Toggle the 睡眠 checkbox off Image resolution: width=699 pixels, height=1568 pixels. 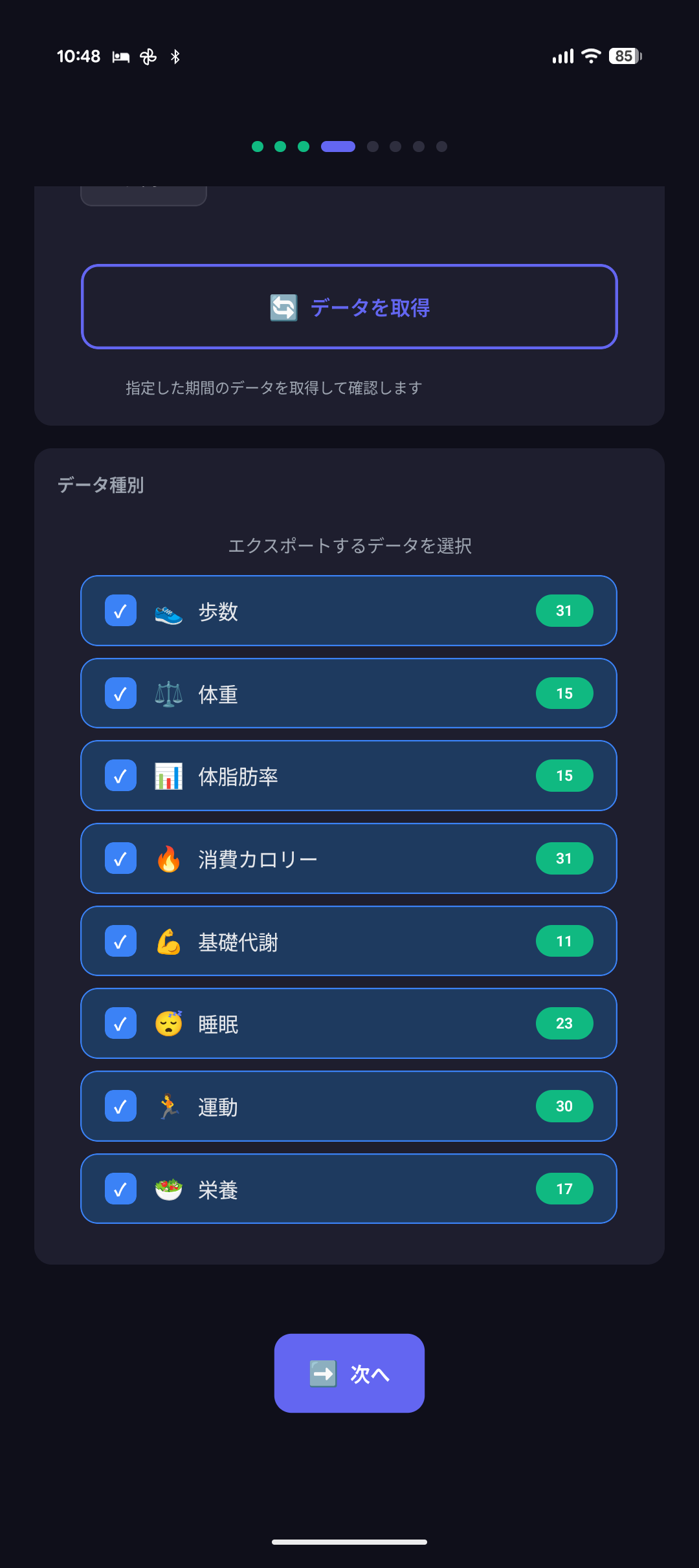coord(120,1024)
